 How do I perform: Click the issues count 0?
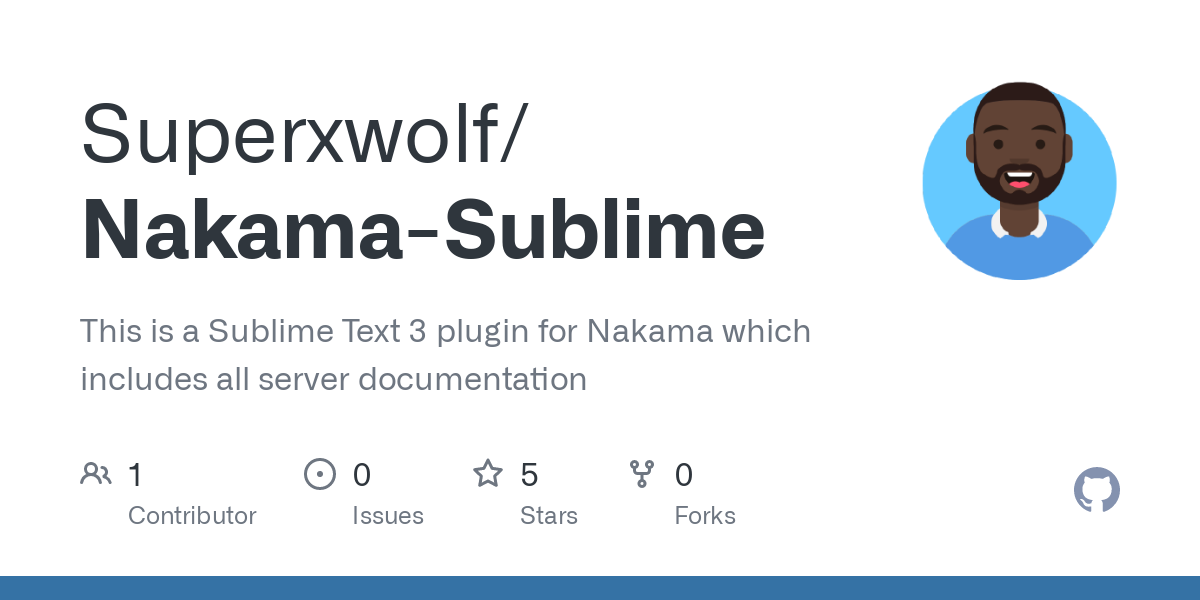(362, 474)
